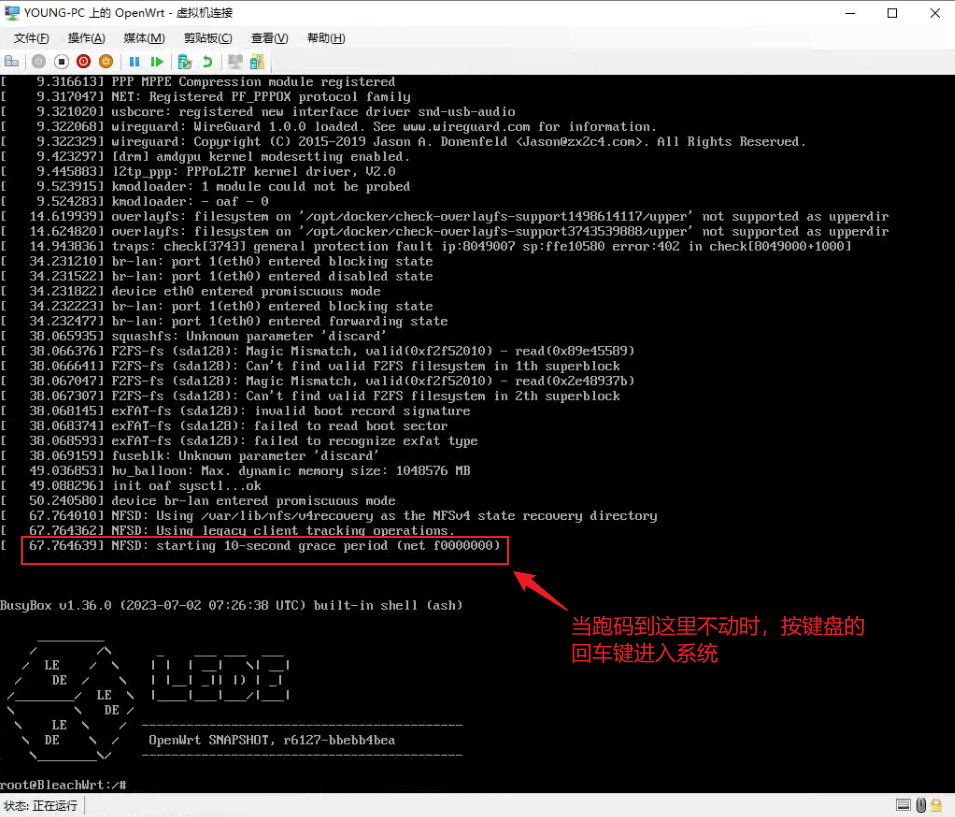Click the mouse icon in the status bar

tap(921, 805)
